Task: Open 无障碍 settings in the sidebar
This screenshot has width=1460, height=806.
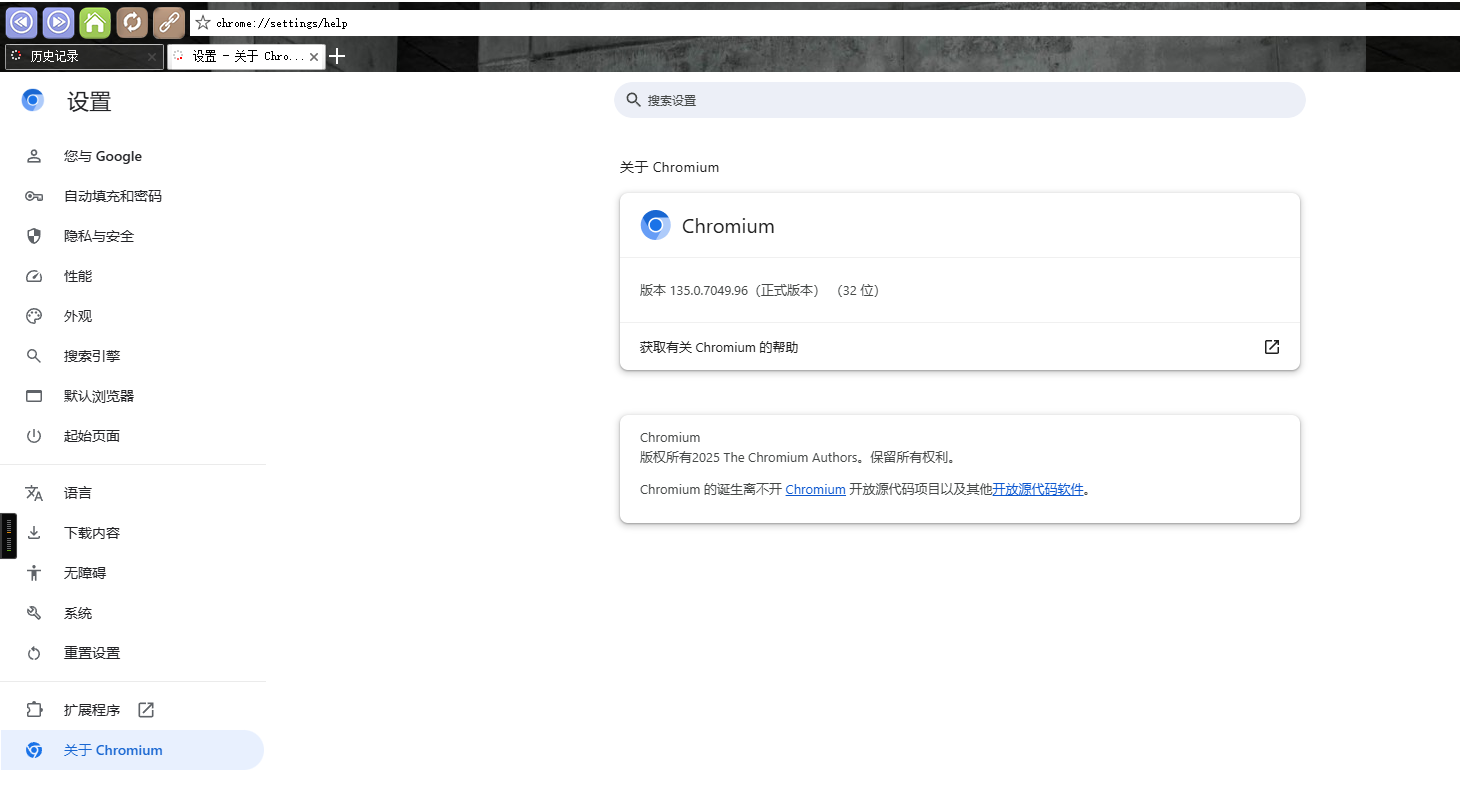Action: pos(132,573)
